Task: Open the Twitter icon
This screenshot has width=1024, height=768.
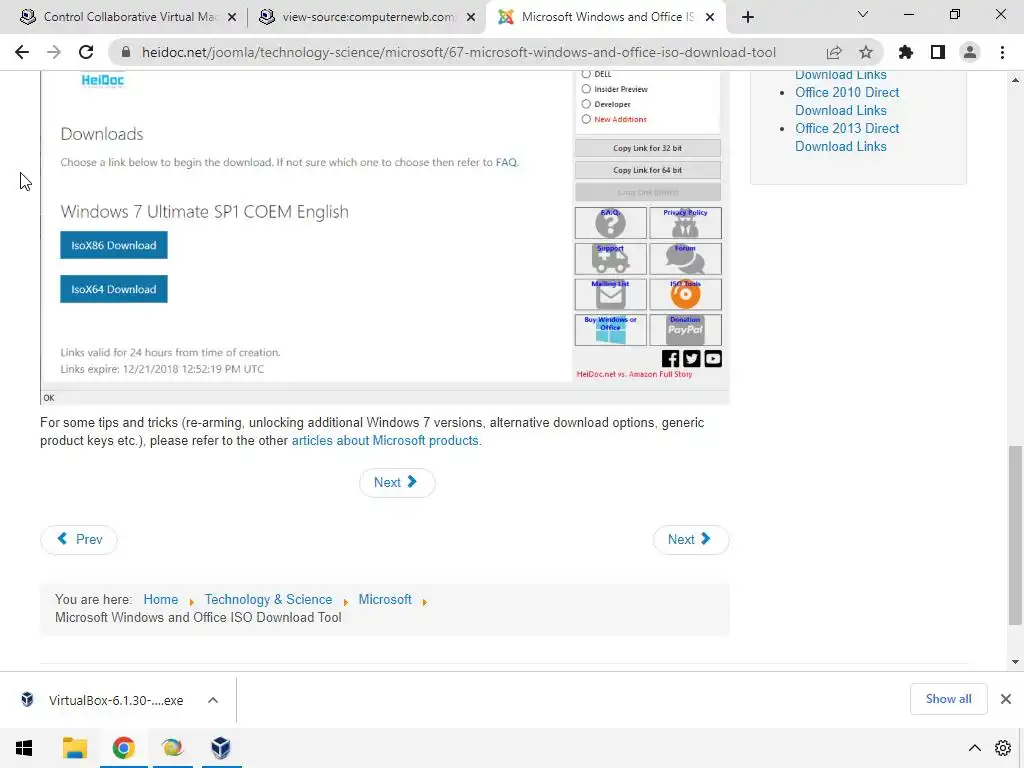Action: (x=691, y=359)
